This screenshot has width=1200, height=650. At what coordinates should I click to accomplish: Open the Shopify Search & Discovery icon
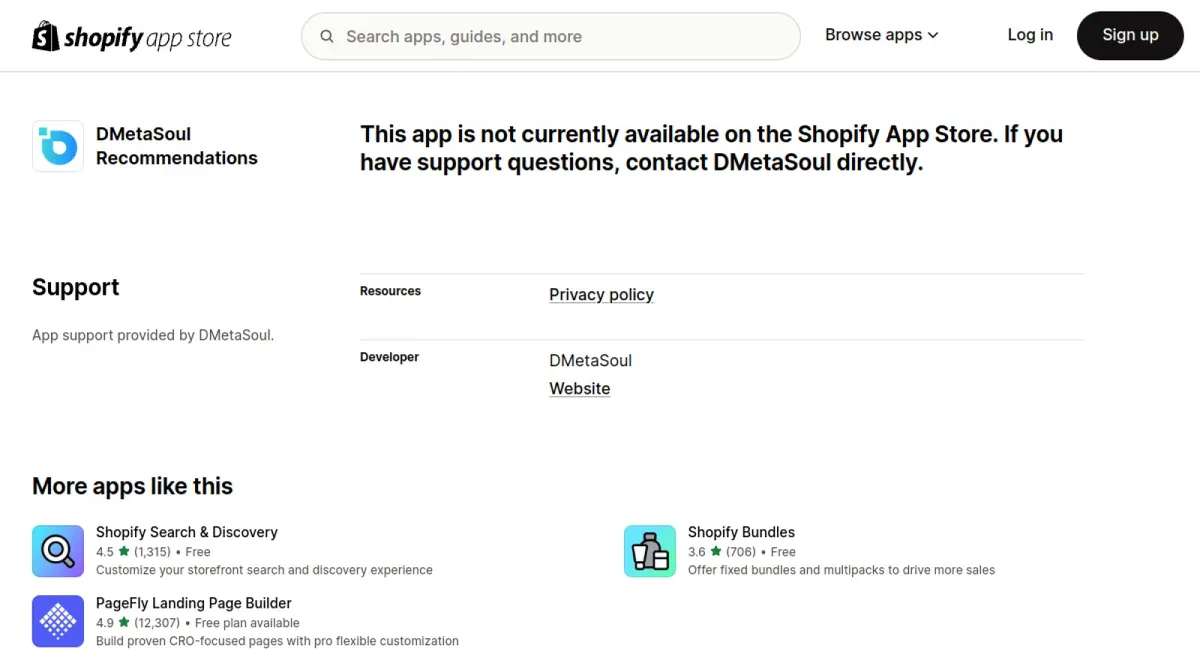point(58,551)
